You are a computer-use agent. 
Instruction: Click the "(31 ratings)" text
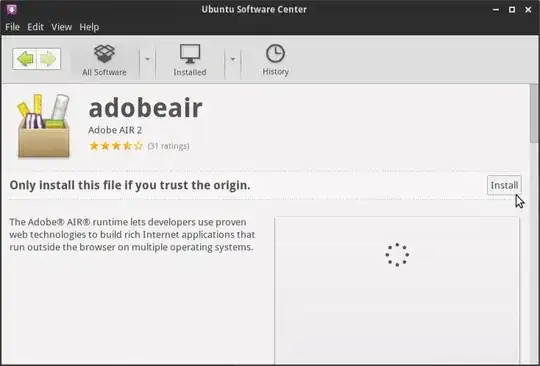(168, 146)
